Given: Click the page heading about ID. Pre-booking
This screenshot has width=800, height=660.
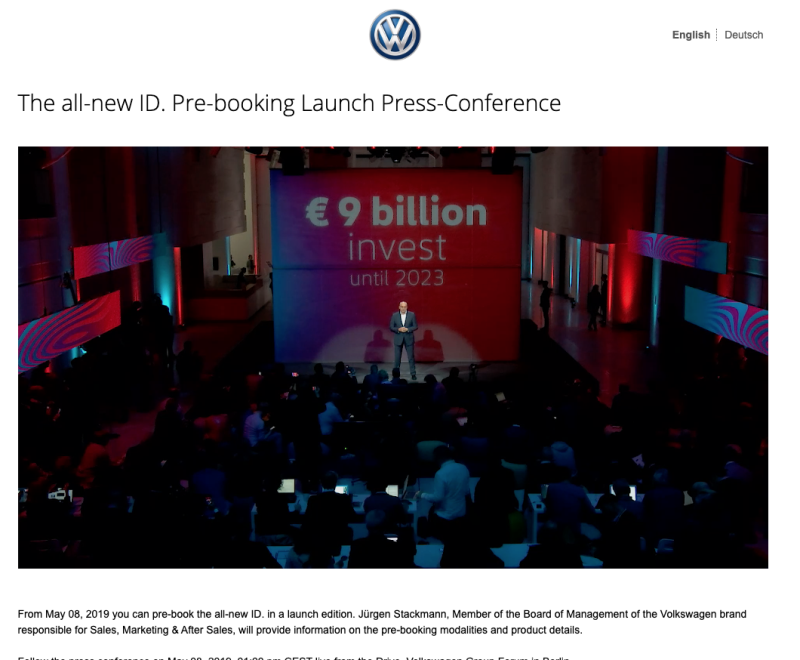Looking at the screenshot, I should [x=289, y=103].
